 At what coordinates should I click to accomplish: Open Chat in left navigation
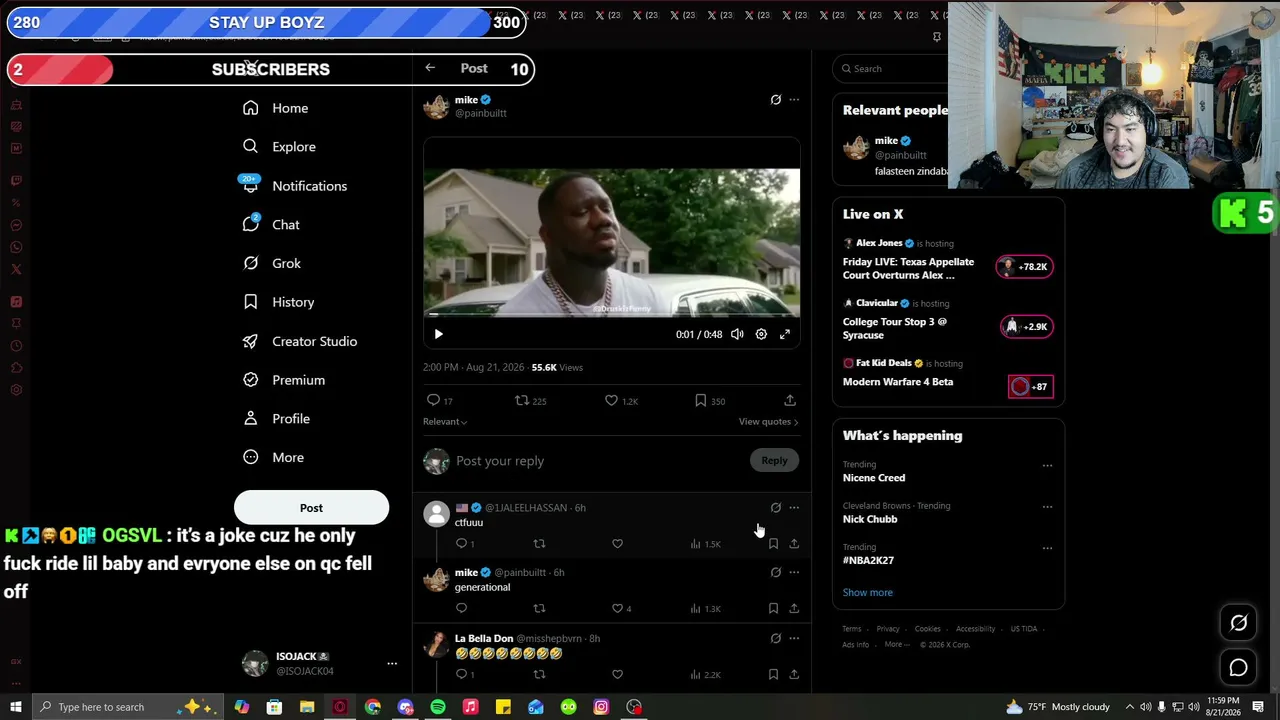pos(272,224)
